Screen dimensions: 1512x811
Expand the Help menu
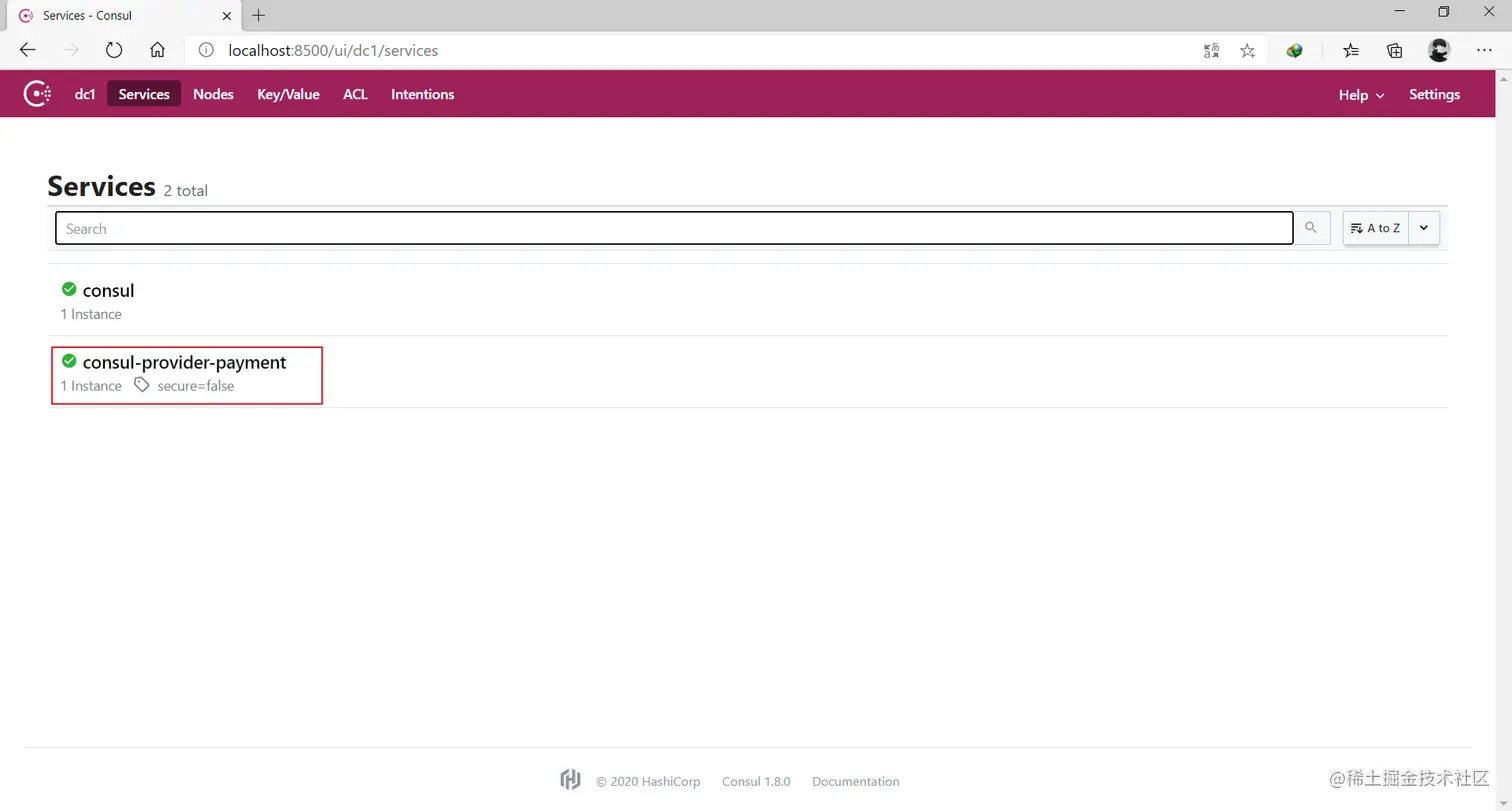pyautogui.click(x=1361, y=95)
